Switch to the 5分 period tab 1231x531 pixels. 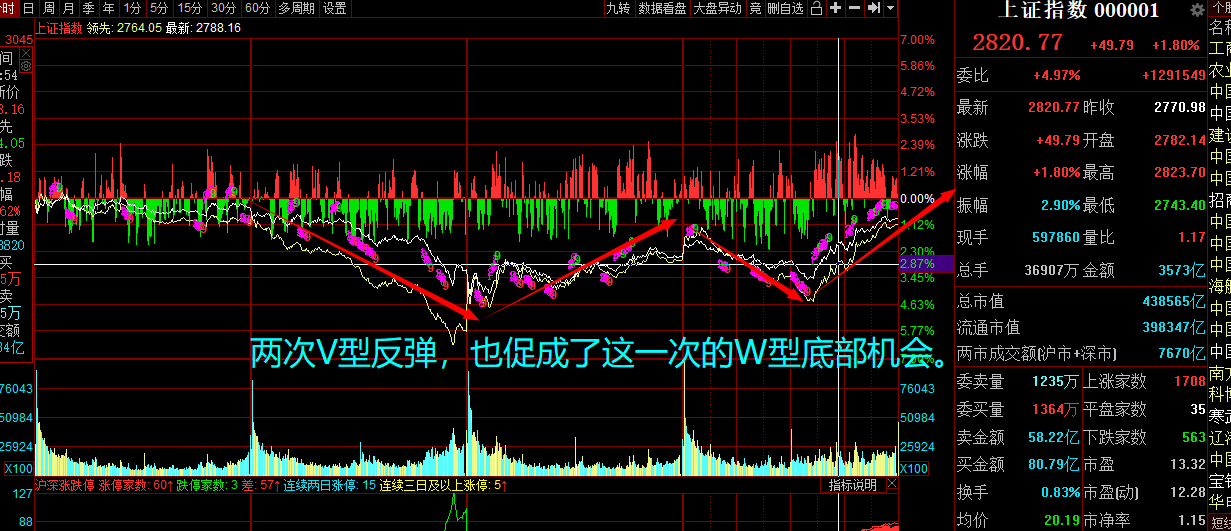[159, 8]
